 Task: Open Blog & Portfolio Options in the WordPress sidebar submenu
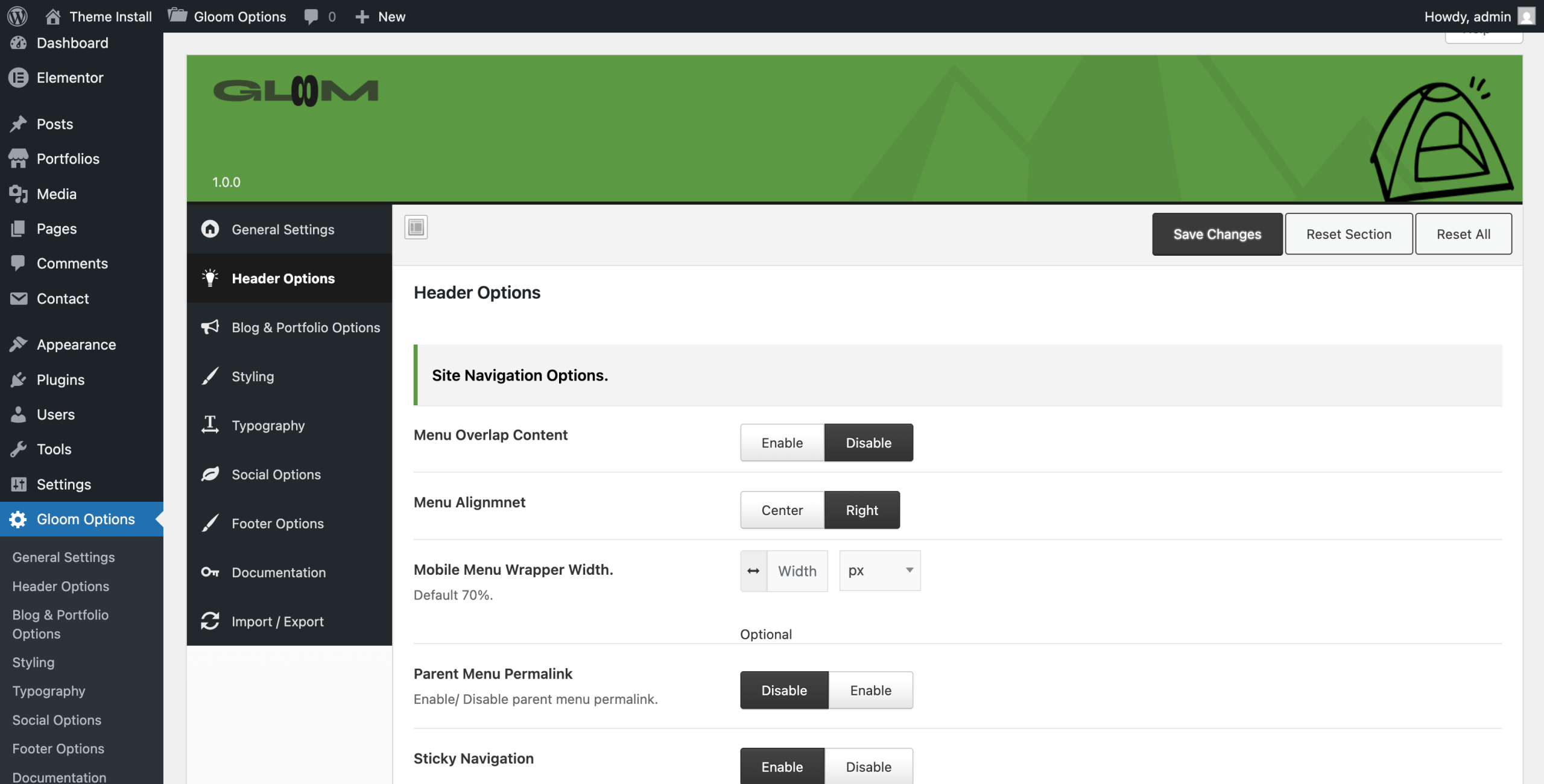coord(60,624)
